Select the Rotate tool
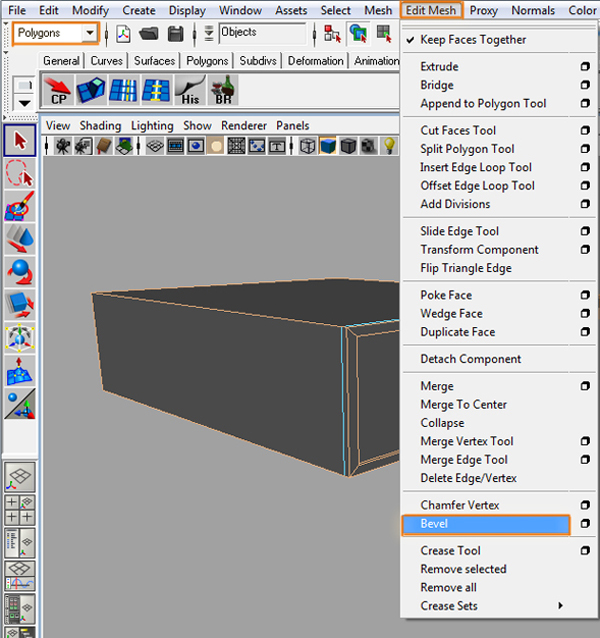The height and width of the screenshot is (638, 600). click(20, 272)
